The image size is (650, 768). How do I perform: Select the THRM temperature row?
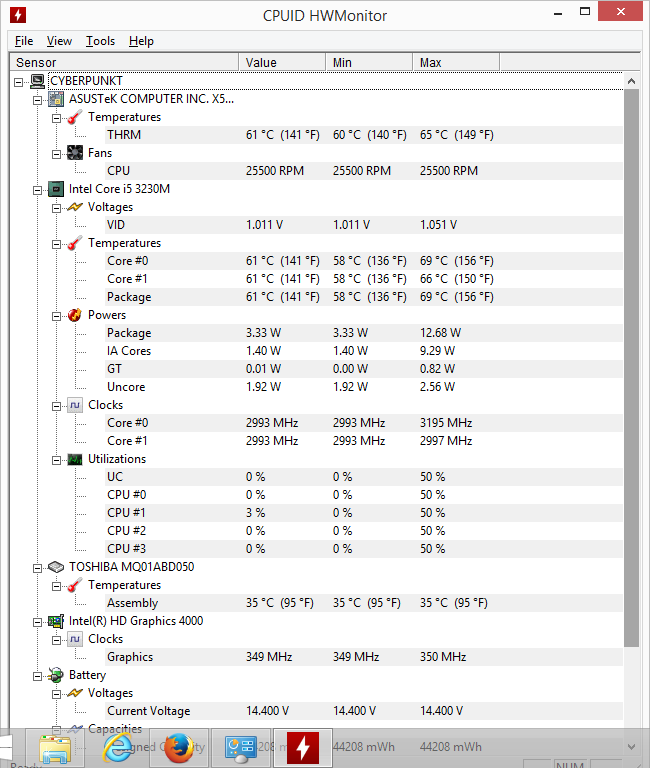(363, 135)
